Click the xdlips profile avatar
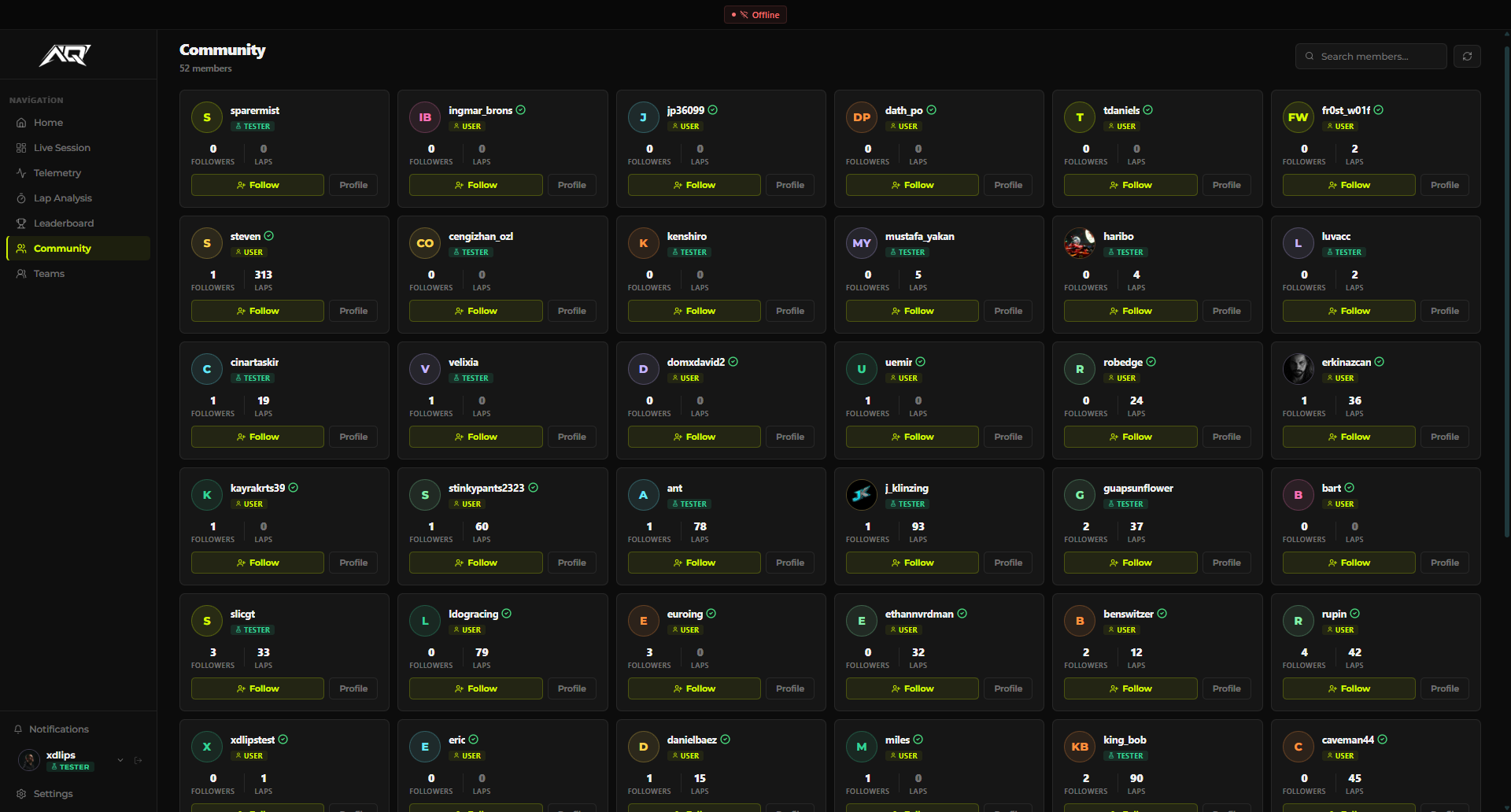 click(x=29, y=760)
